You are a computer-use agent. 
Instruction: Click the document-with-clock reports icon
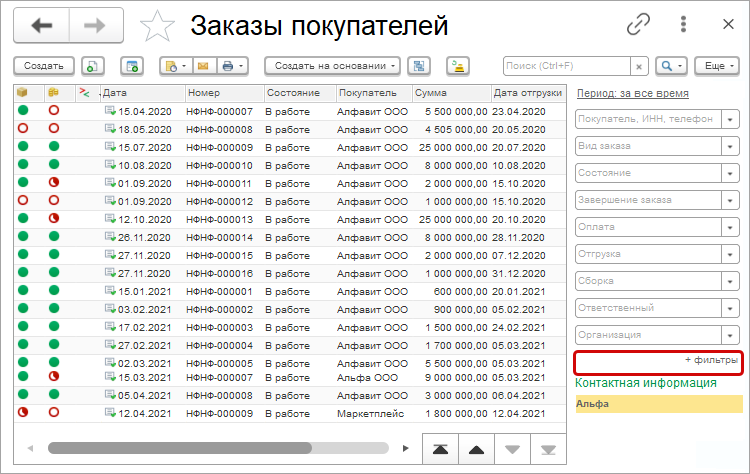pos(171,66)
